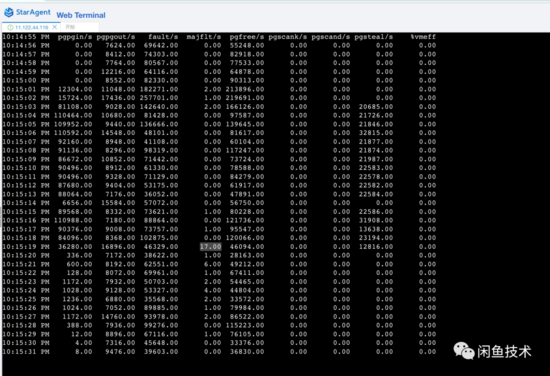The height and width of the screenshot is (376, 550).
Task: Click the pgsteal/s column header
Action: click(x=374, y=37)
